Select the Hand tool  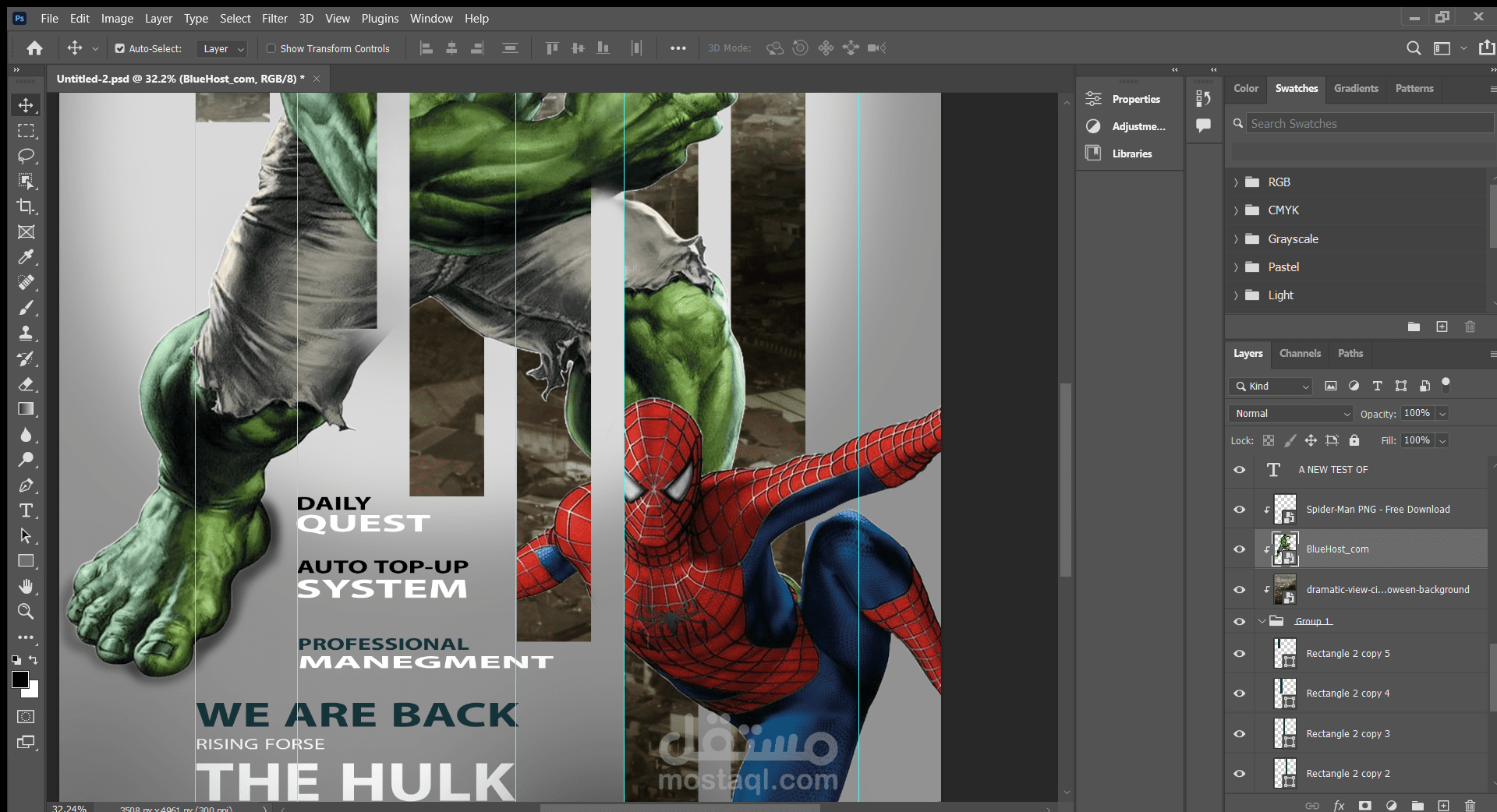[x=26, y=586]
